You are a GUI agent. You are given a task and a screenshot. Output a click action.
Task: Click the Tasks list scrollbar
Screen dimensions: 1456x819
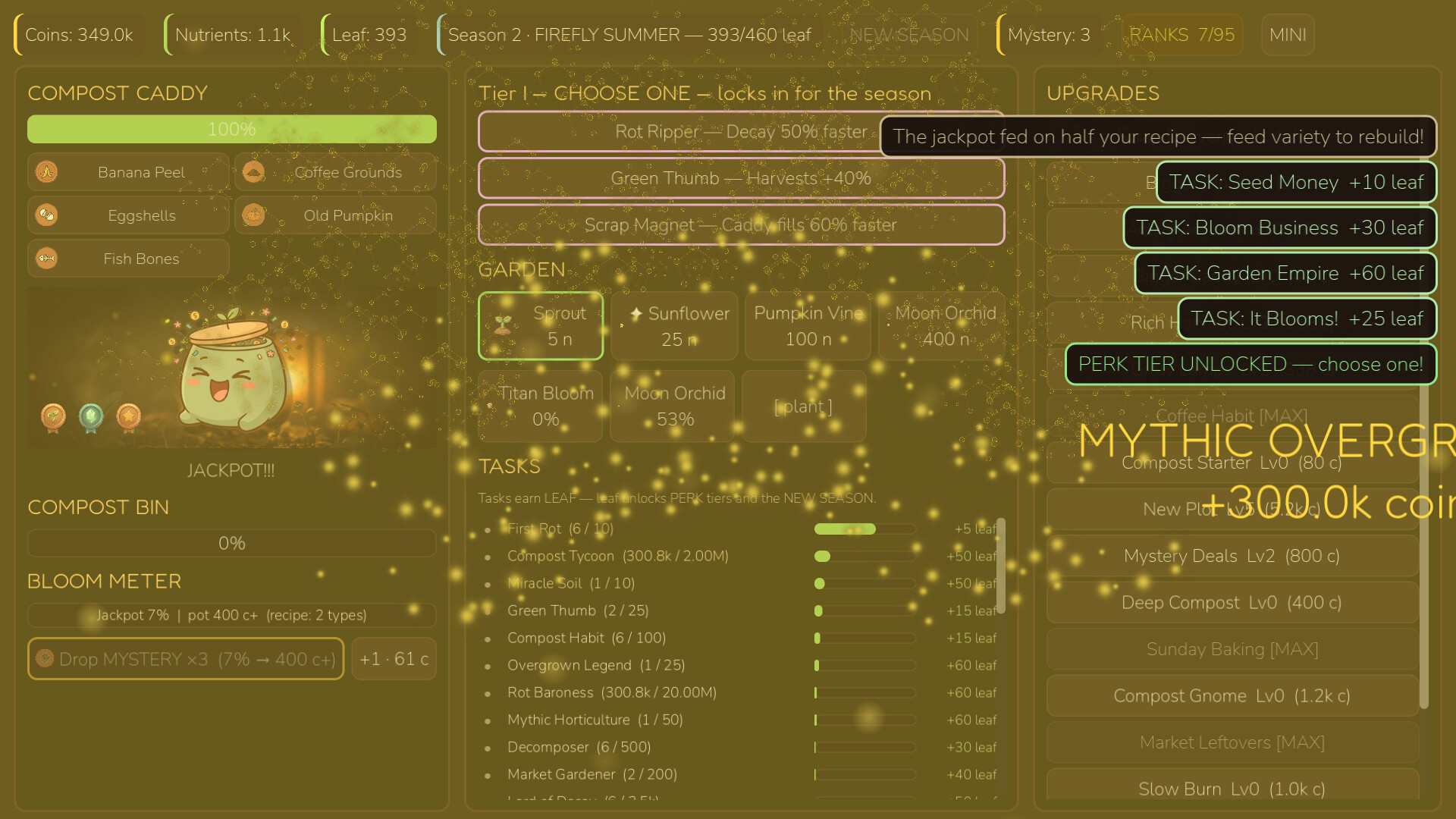pos(1001,566)
